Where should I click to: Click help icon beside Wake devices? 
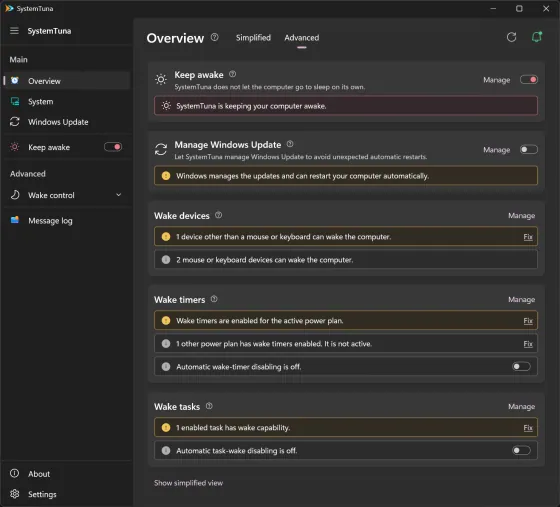pyautogui.click(x=219, y=215)
